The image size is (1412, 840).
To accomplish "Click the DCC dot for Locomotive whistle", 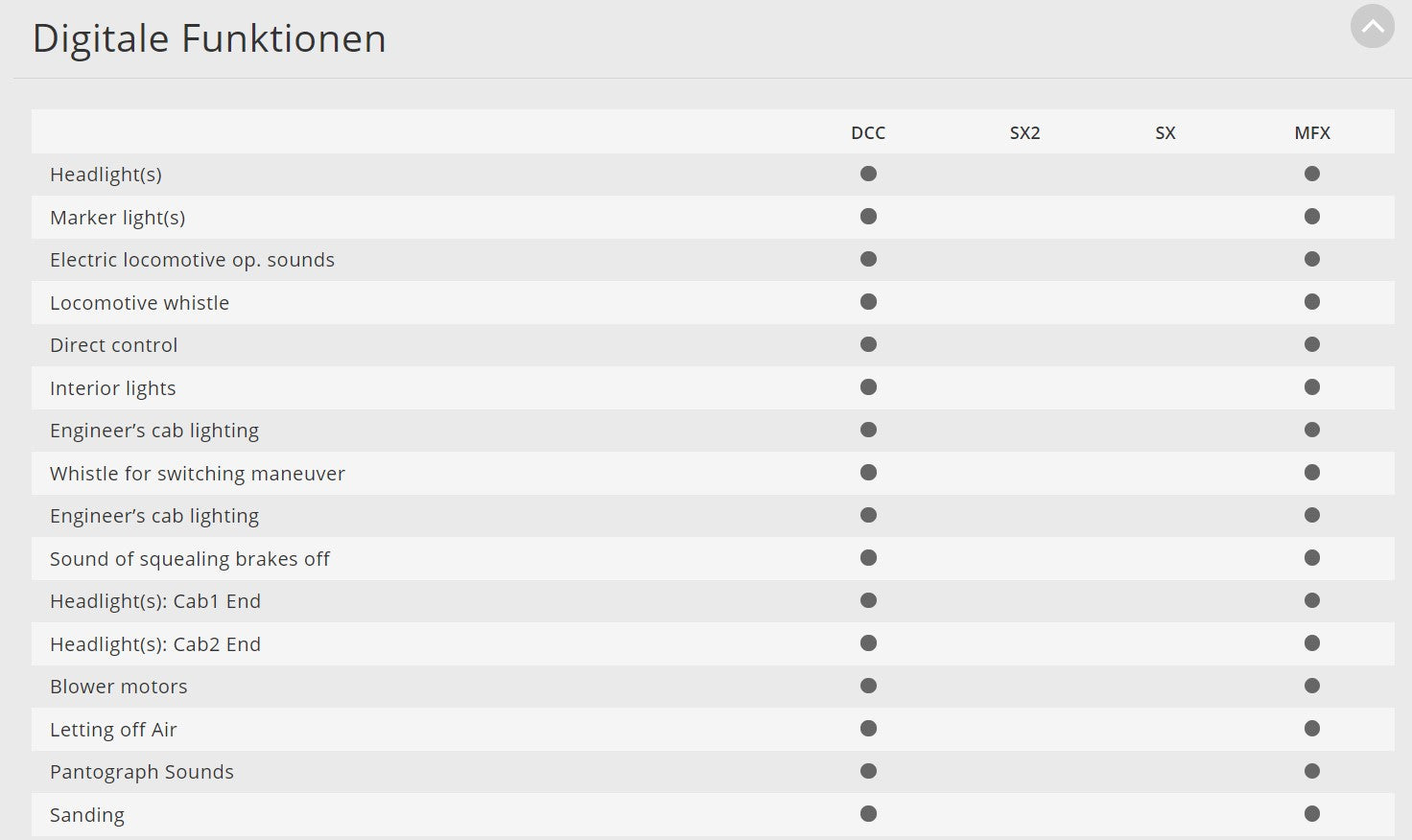I will 868,302.
